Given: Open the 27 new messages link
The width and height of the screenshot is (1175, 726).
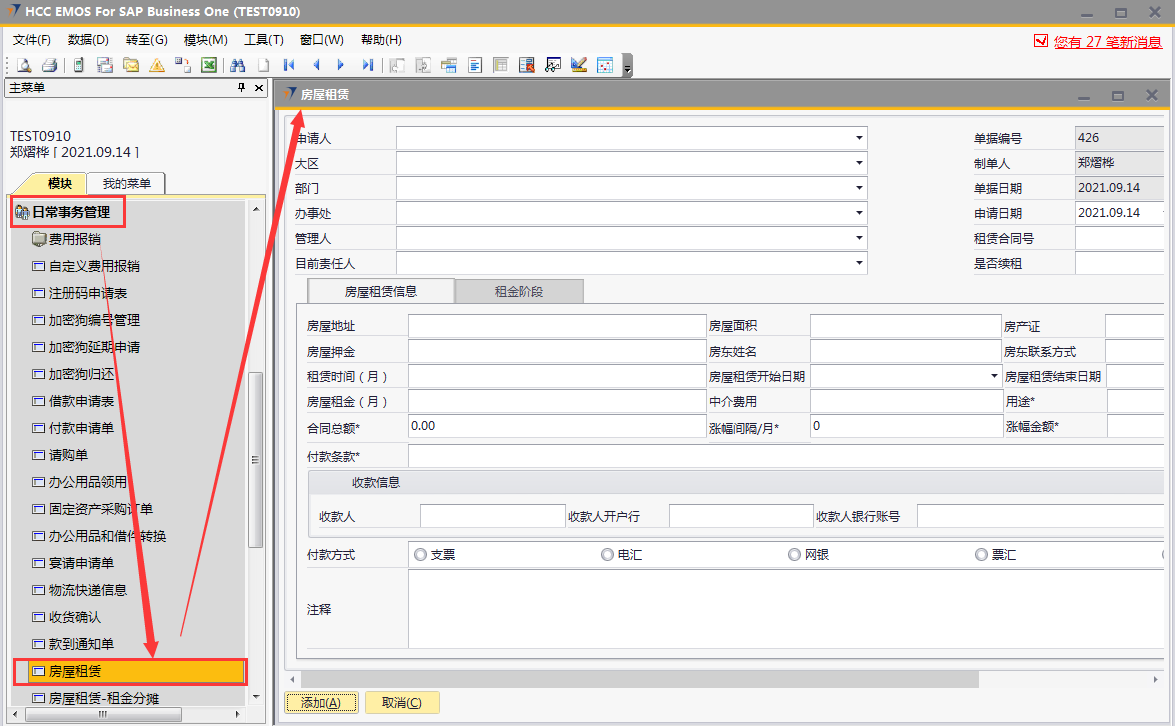Looking at the screenshot, I should pyautogui.click(x=1107, y=42).
